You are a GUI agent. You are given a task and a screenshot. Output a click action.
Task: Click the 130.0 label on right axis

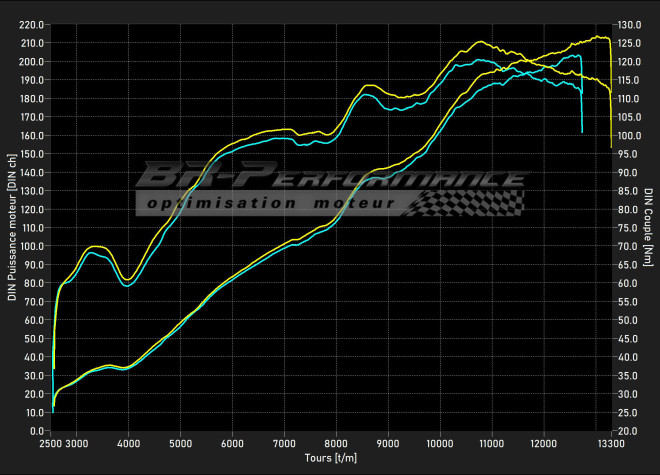[628, 24]
